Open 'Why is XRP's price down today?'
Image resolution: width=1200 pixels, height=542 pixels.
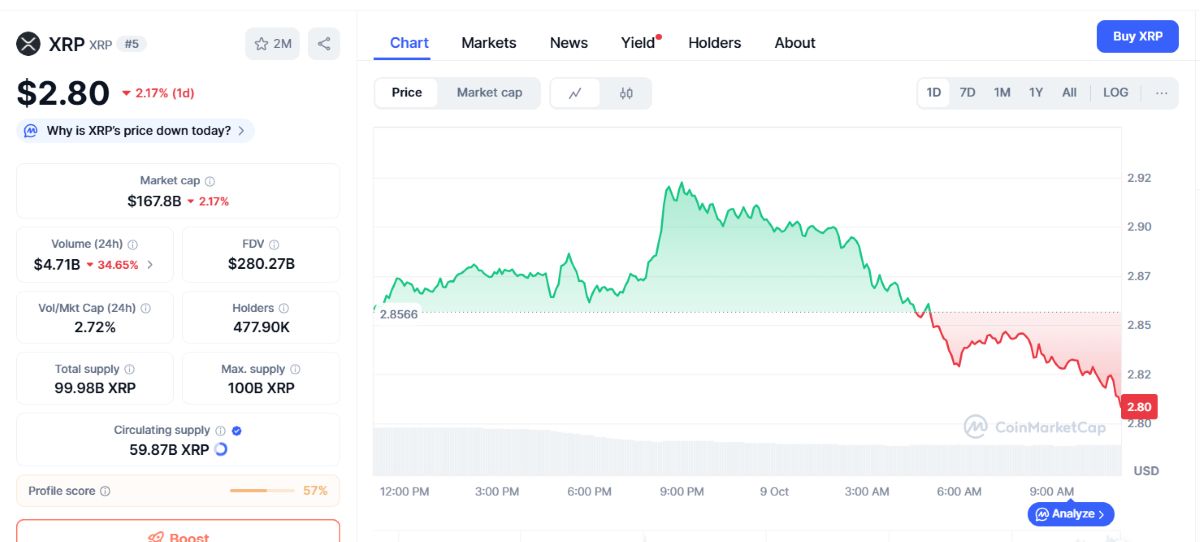136,131
